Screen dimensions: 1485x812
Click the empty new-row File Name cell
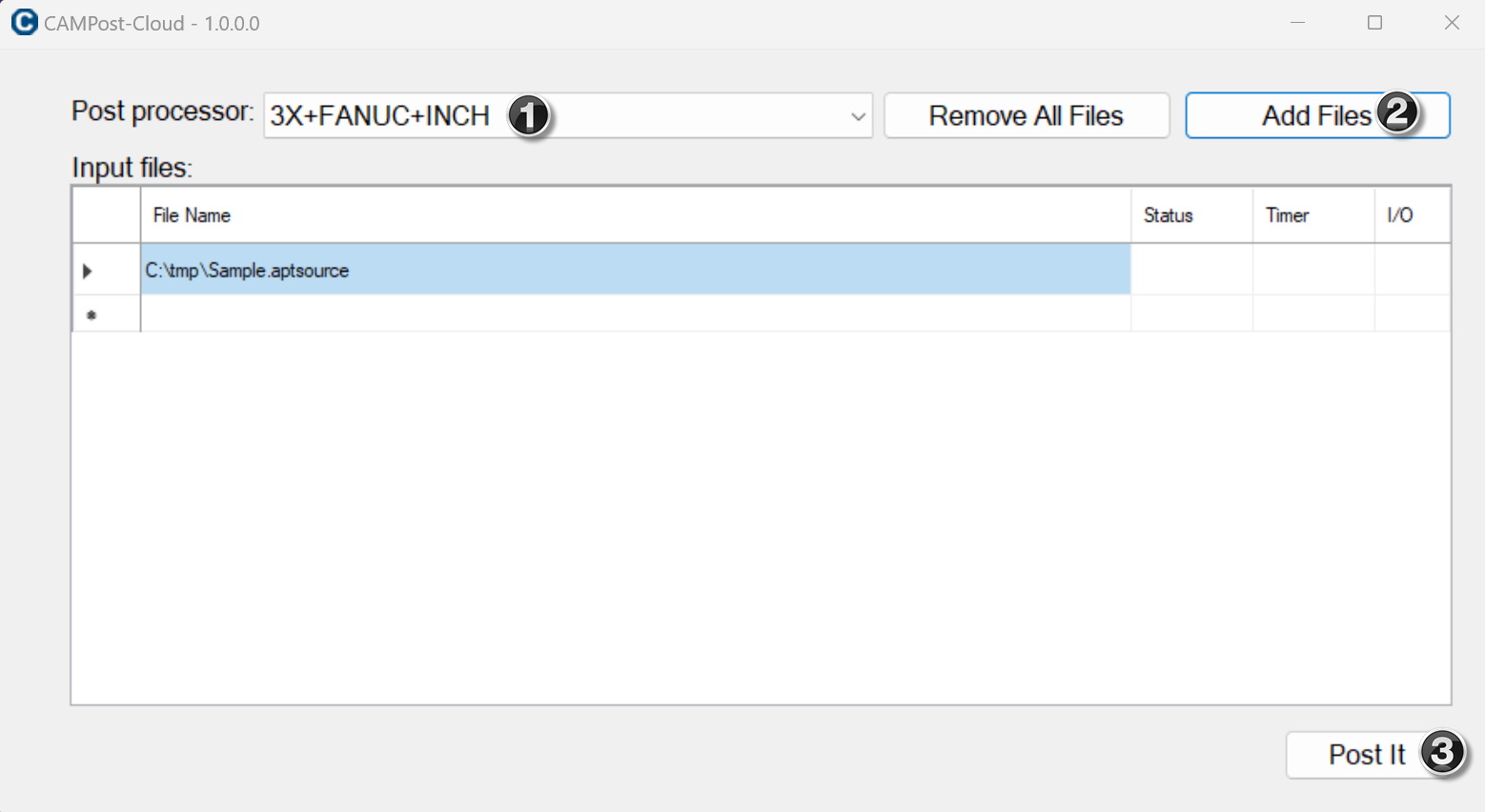tap(636, 314)
